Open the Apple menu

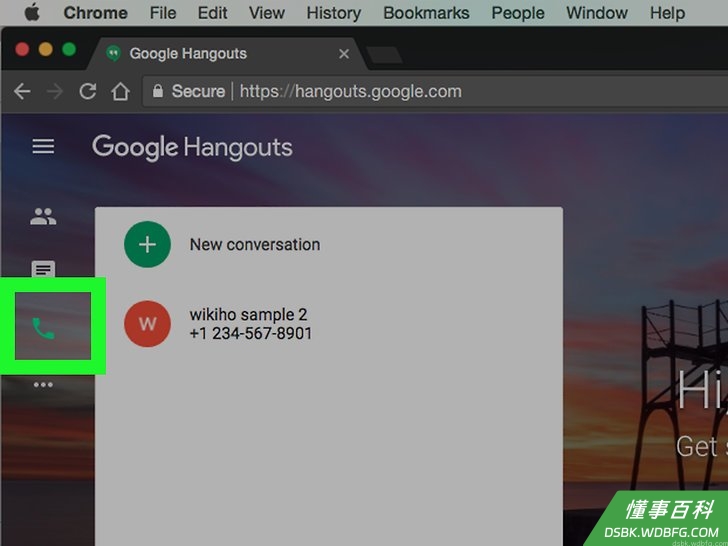[32, 13]
